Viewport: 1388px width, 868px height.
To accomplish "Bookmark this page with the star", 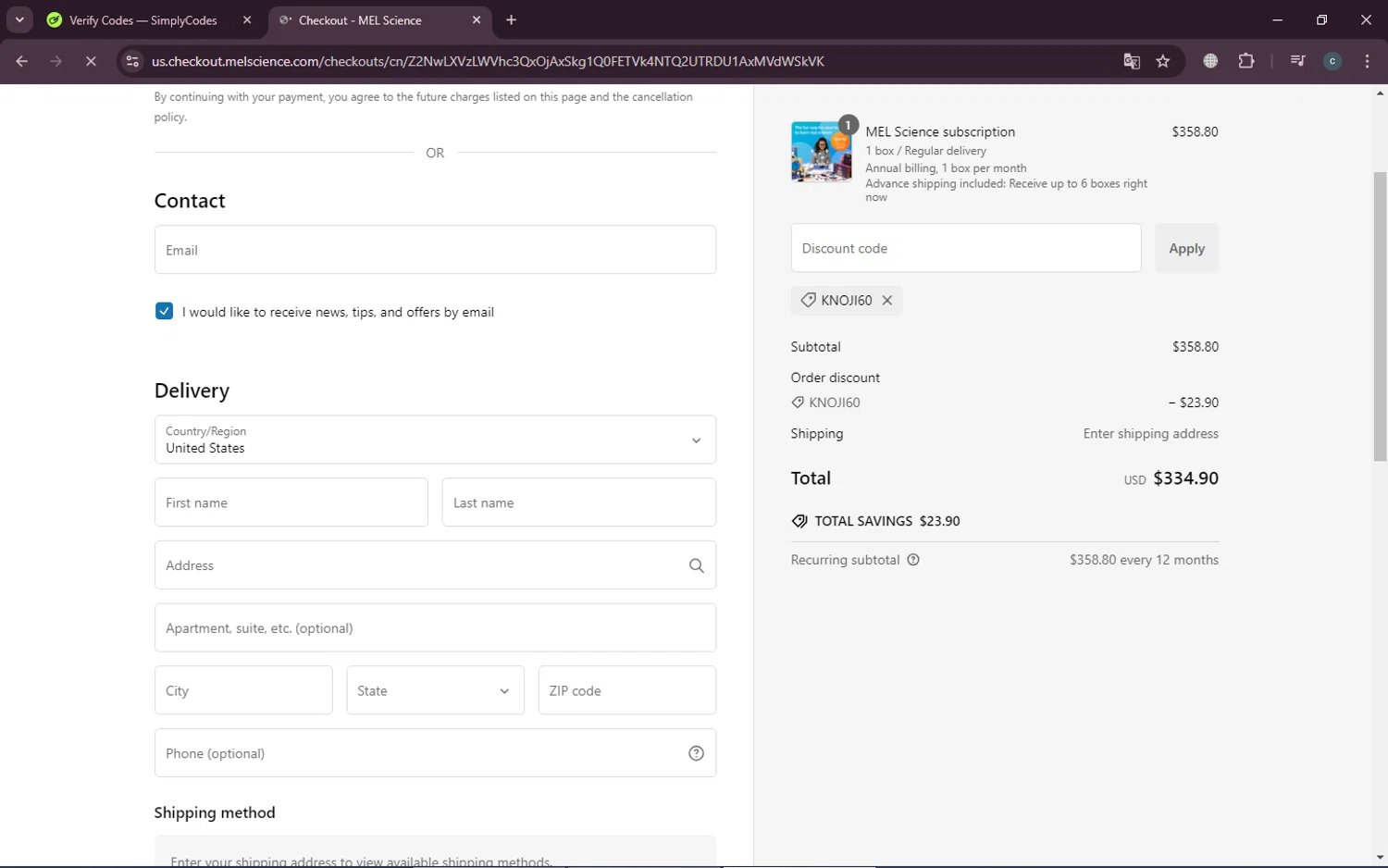I will [1163, 61].
